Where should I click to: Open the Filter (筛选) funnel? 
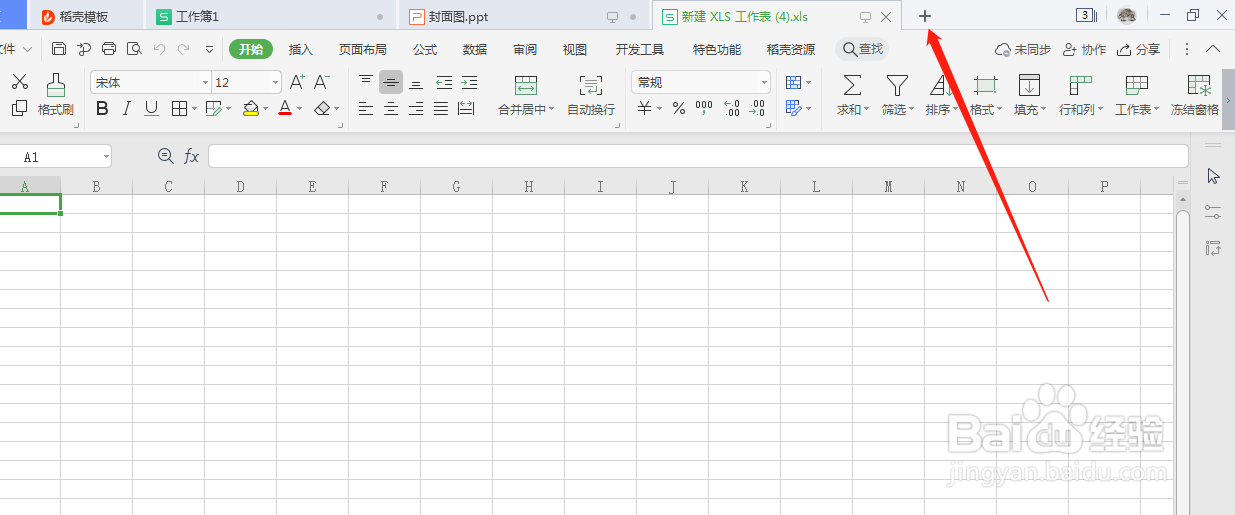(x=897, y=96)
